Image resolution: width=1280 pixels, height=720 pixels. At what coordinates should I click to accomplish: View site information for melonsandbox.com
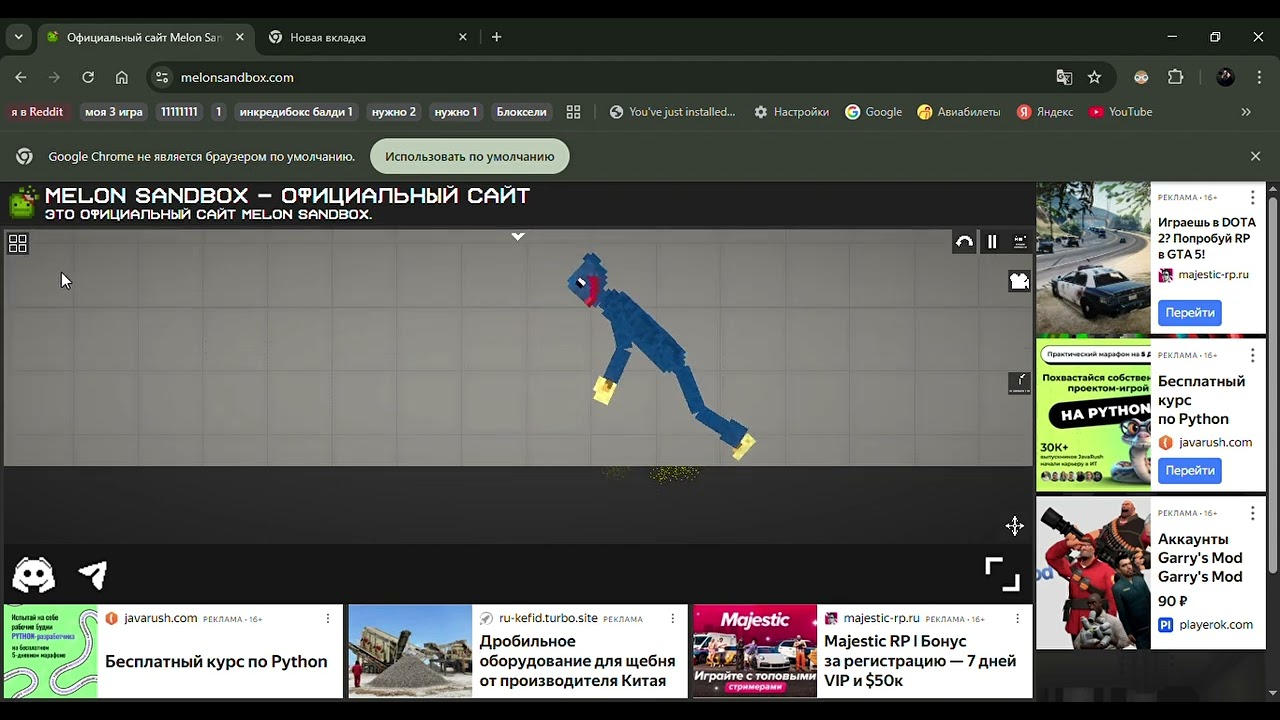(163, 77)
